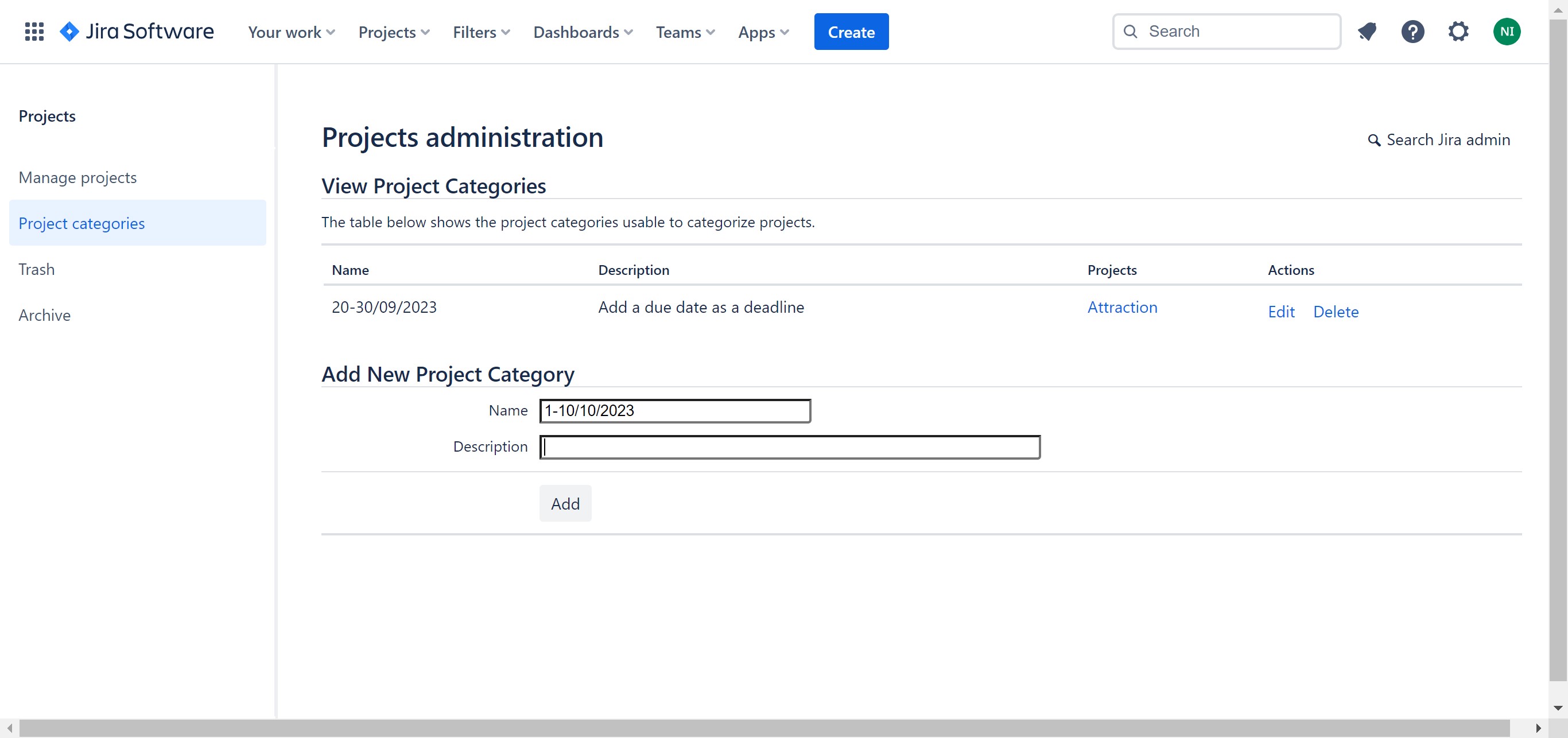The height and width of the screenshot is (738, 1568).
Task: Open the NI profile avatar
Action: point(1507,32)
